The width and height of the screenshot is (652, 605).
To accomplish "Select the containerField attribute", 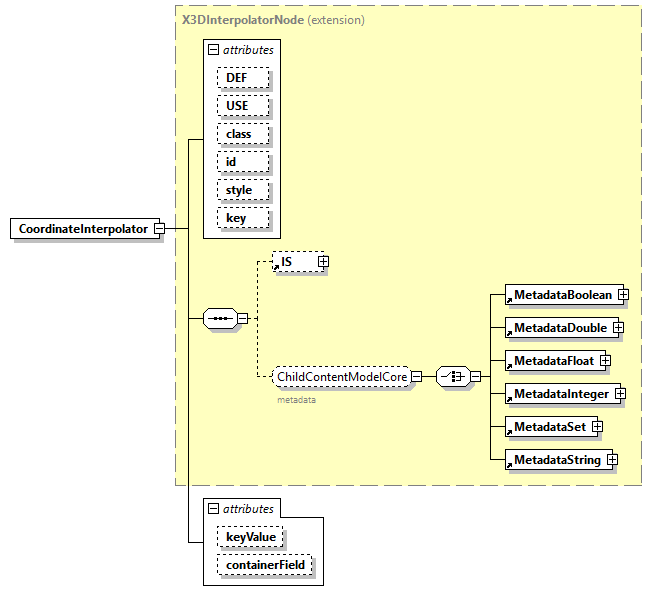I will pos(266,565).
